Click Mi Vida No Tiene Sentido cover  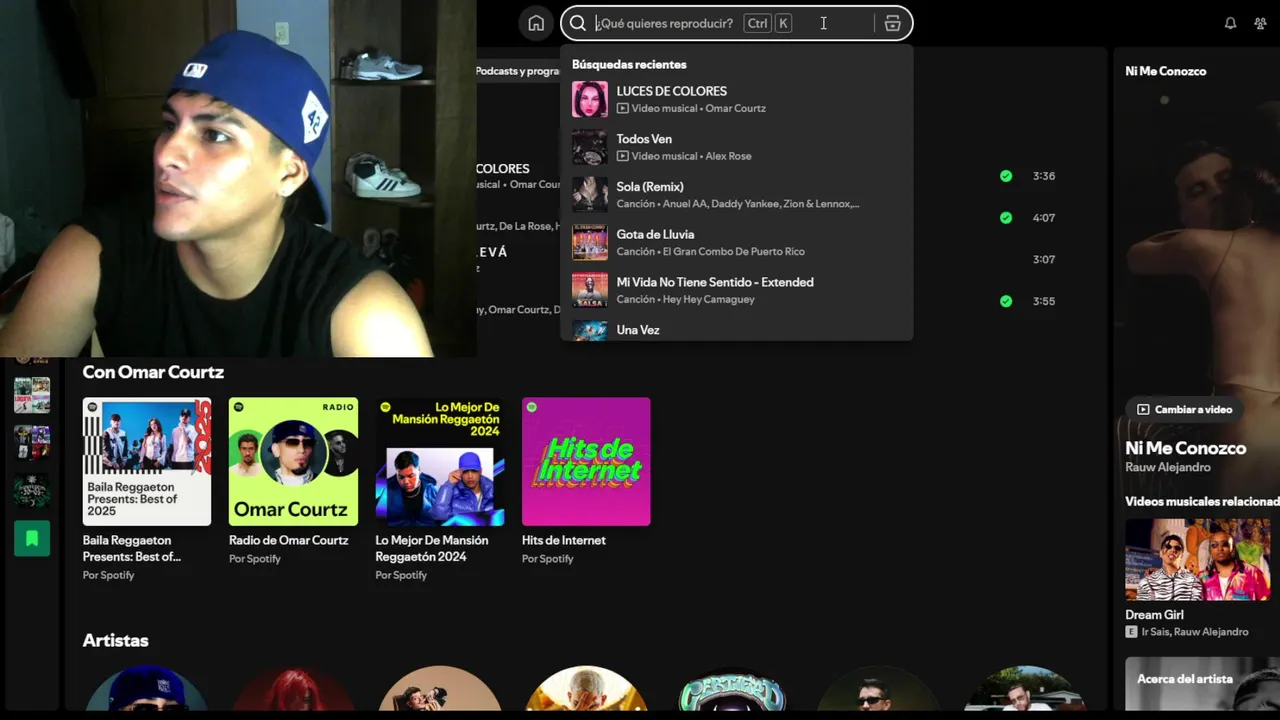point(590,291)
